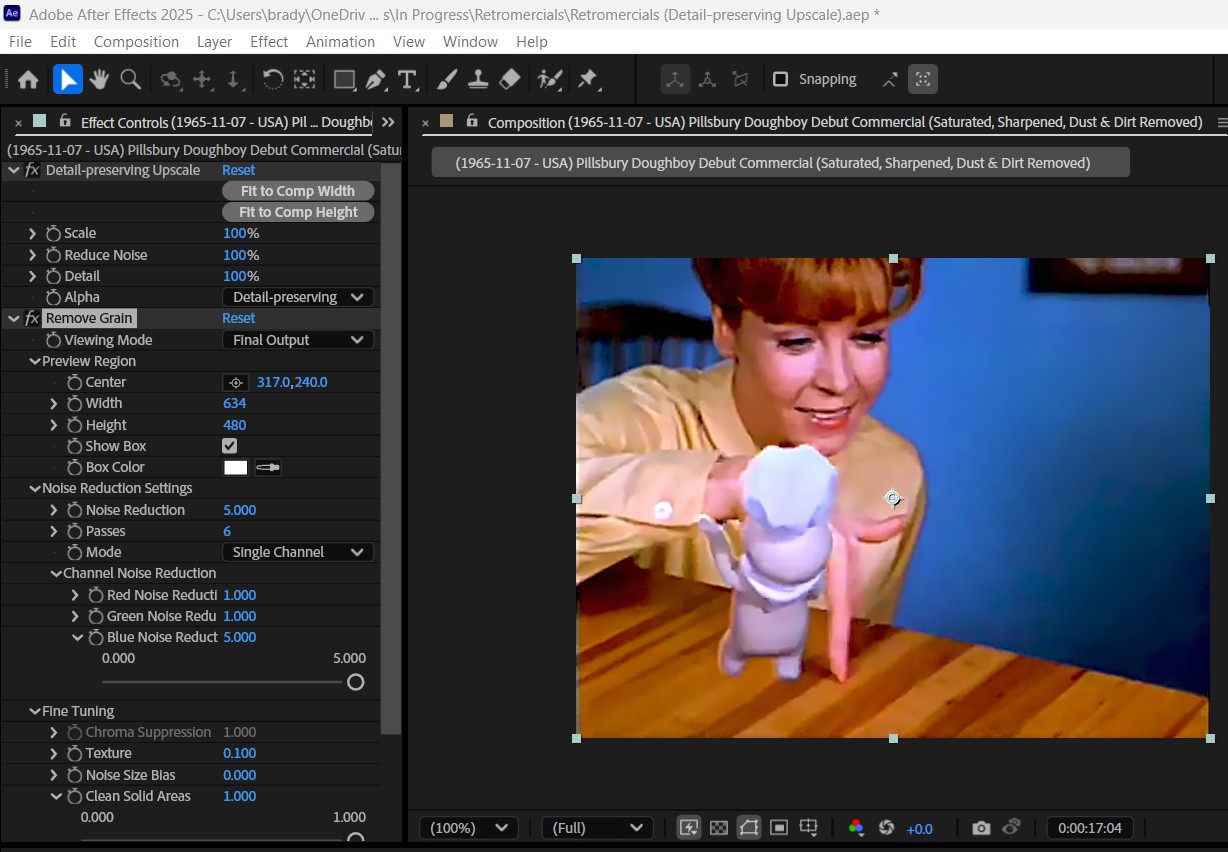Select the Roto Brush tool
The height and width of the screenshot is (852, 1228).
coord(549,79)
